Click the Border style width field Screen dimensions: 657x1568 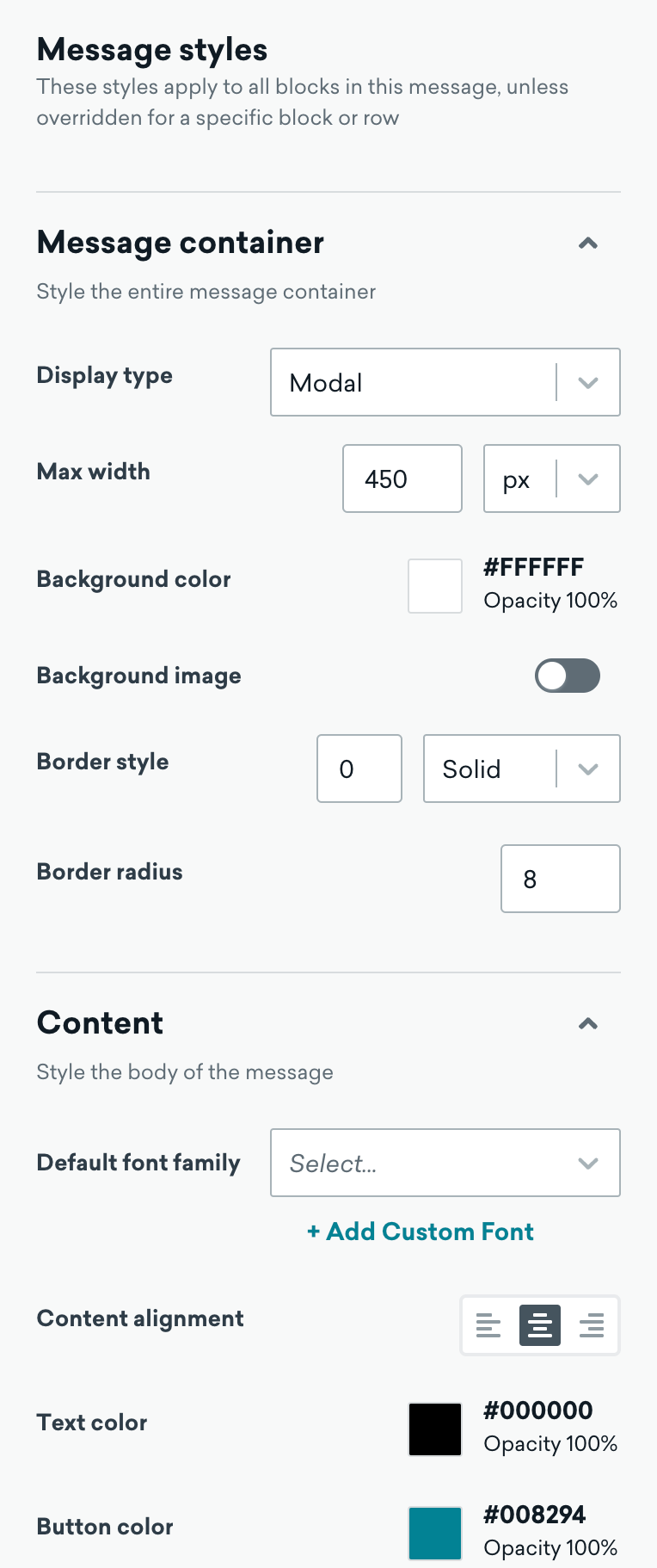click(359, 769)
